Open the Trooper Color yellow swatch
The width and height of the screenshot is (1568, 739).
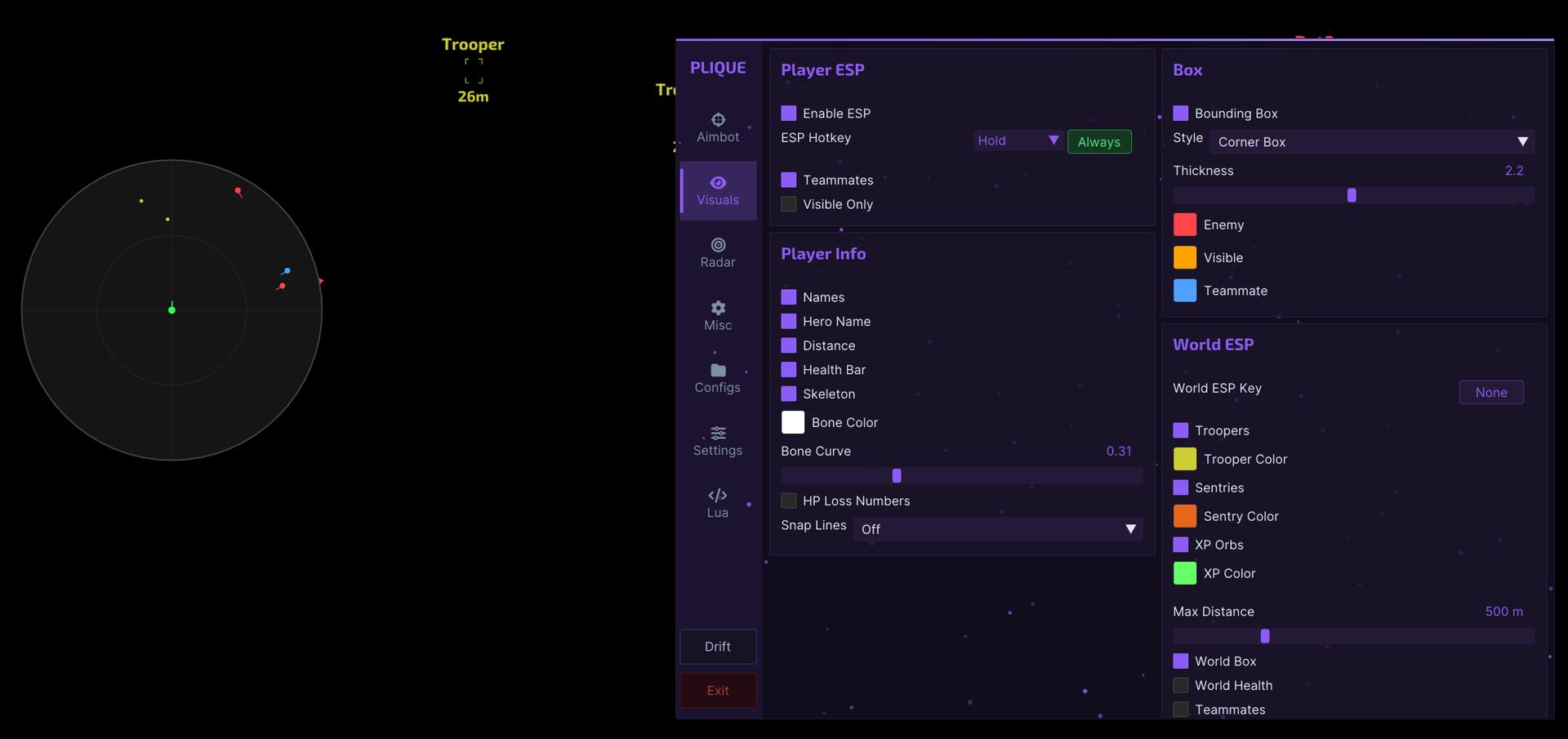pyautogui.click(x=1185, y=459)
